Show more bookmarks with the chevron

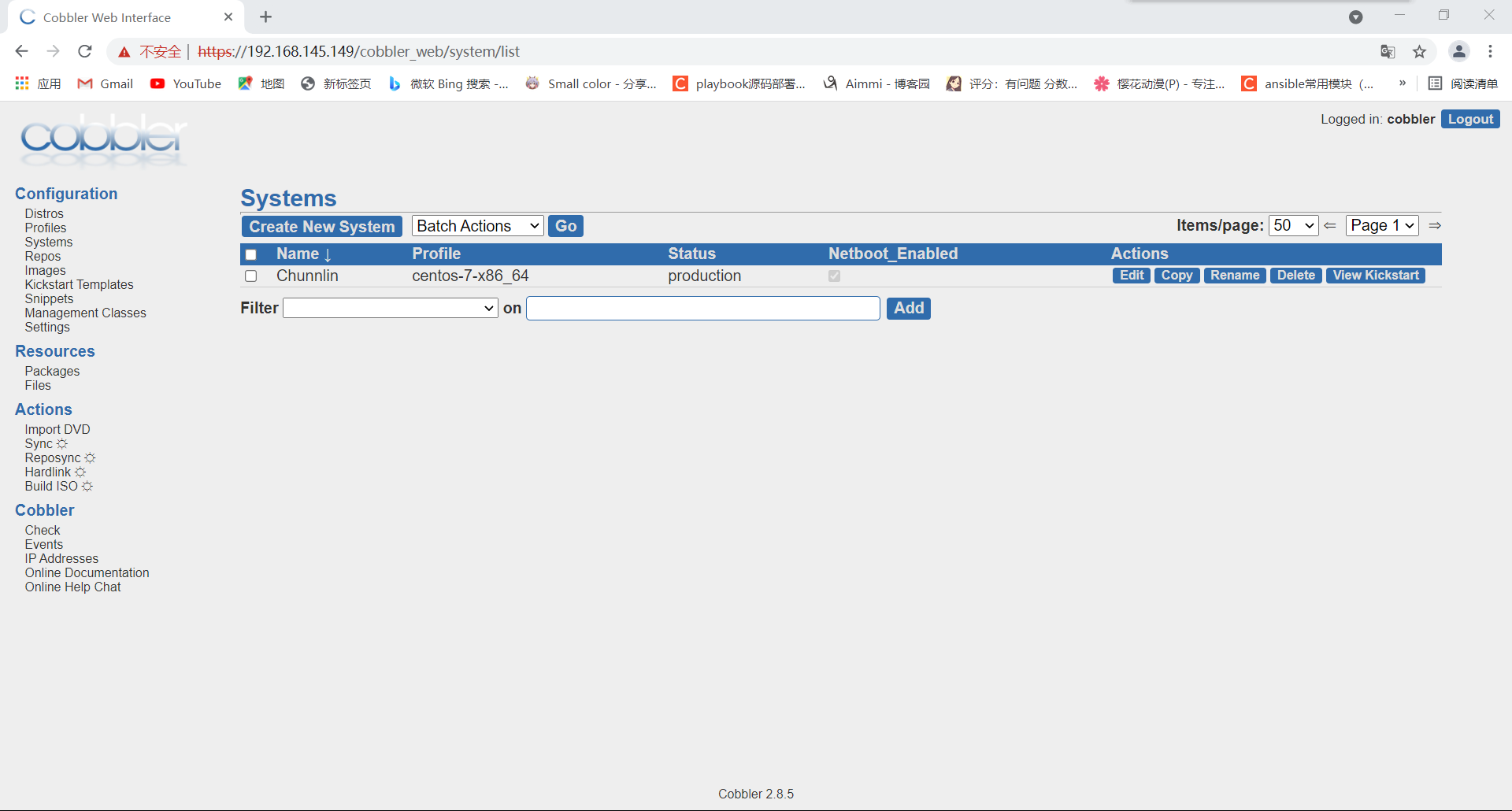(1403, 83)
